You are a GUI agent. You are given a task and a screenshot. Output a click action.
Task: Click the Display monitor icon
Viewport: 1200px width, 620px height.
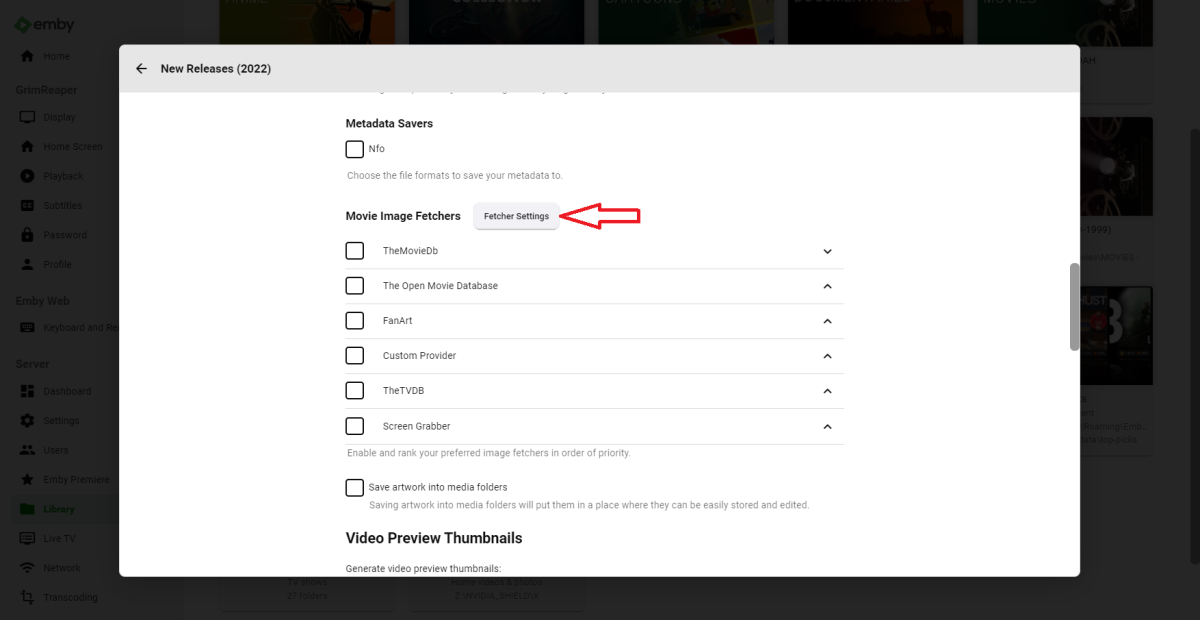coord(28,117)
